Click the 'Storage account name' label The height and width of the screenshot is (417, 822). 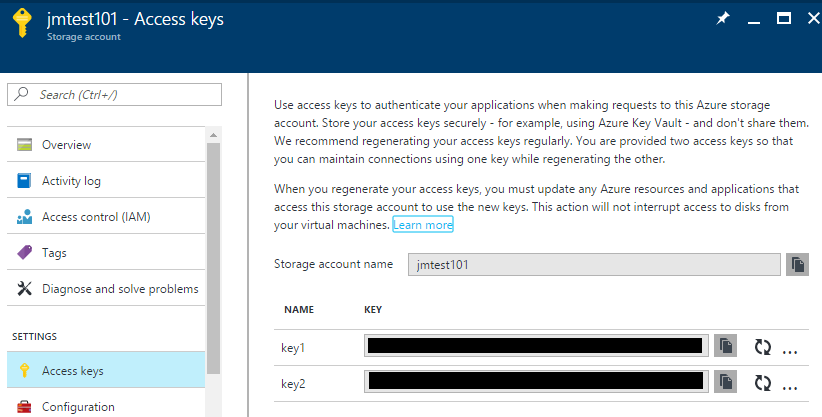(x=333, y=264)
